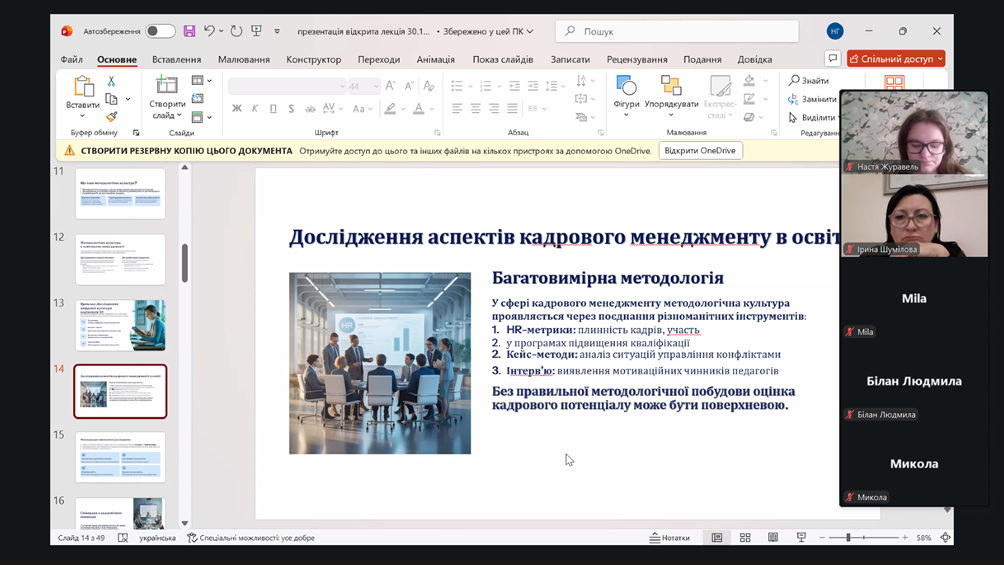Click the Cut scissors icon
Viewport: 1004px width, 565px height.
click(111, 81)
